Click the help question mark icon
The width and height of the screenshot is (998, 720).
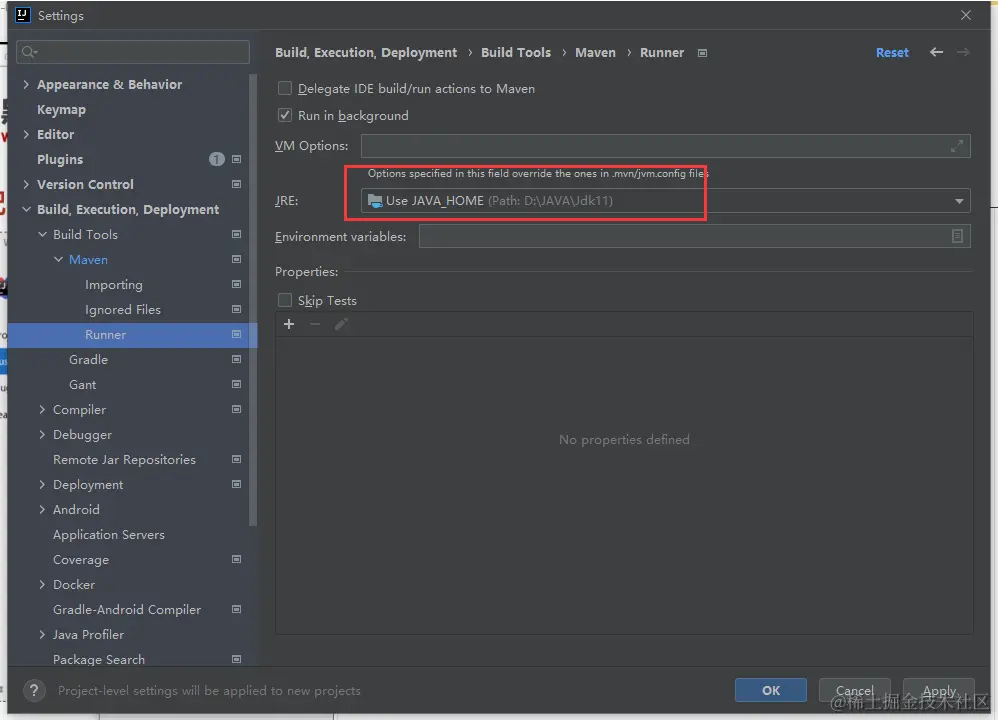pos(34,690)
